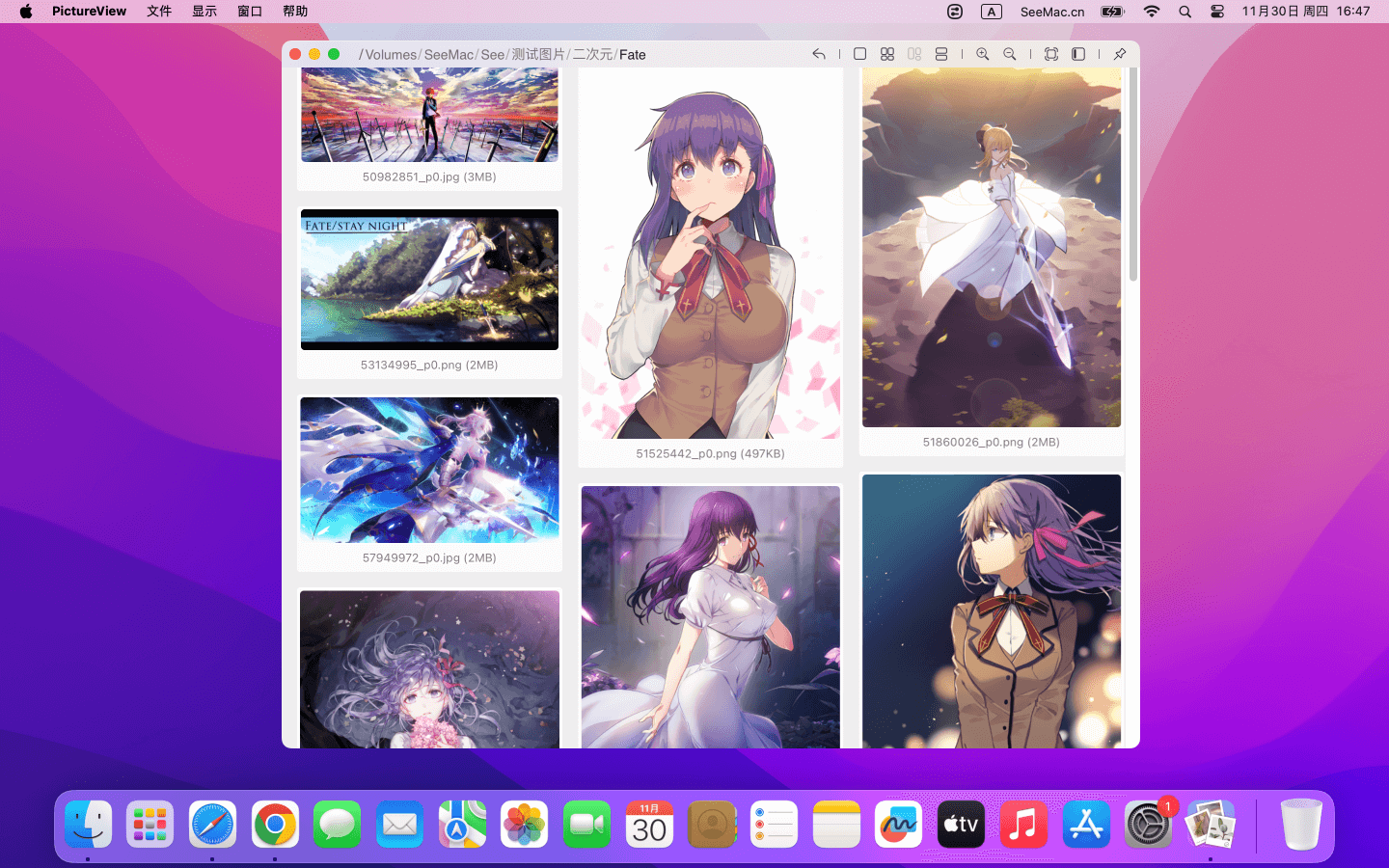Open Messages from the Dock
Image resolution: width=1389 pixels, height=868 pixels.
[337, 825]
